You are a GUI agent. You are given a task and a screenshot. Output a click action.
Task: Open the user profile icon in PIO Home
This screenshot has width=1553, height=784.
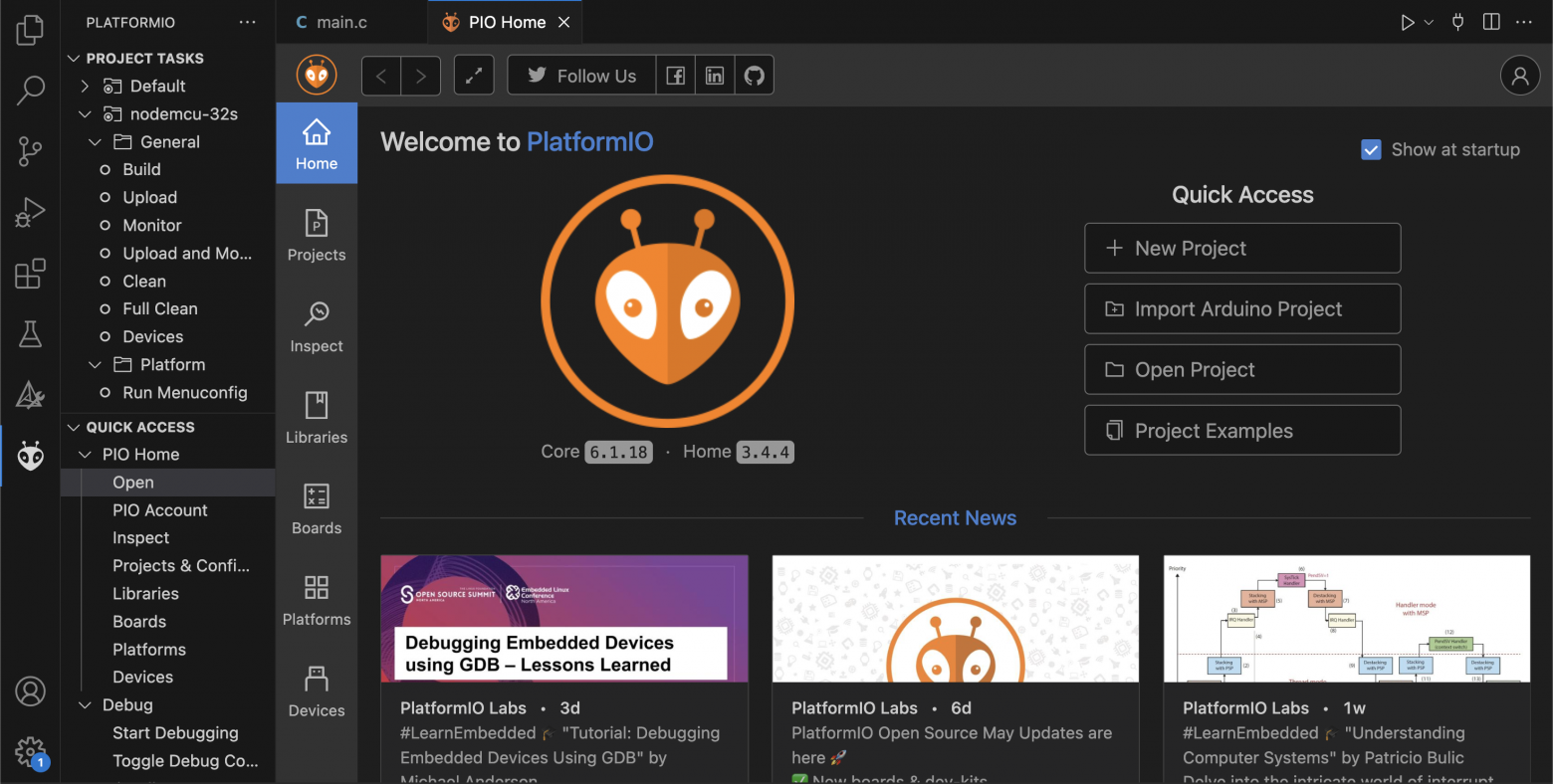(1520, 76)
